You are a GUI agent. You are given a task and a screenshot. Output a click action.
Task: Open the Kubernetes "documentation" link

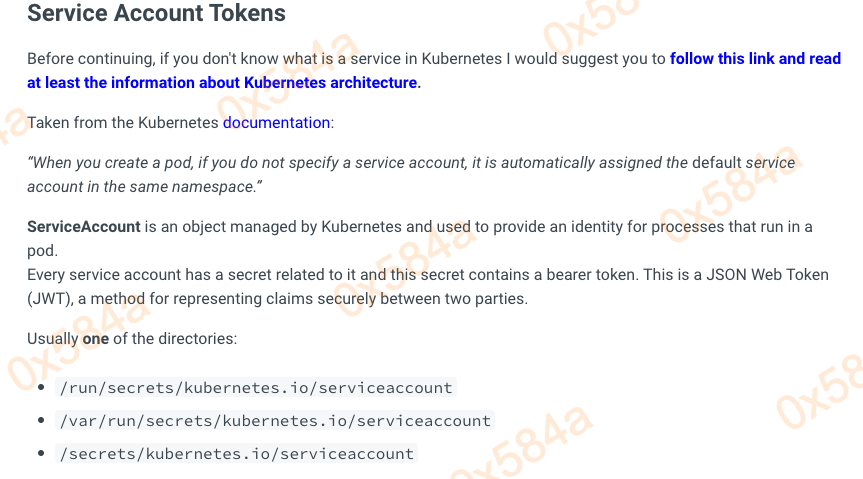click(276, 123)
